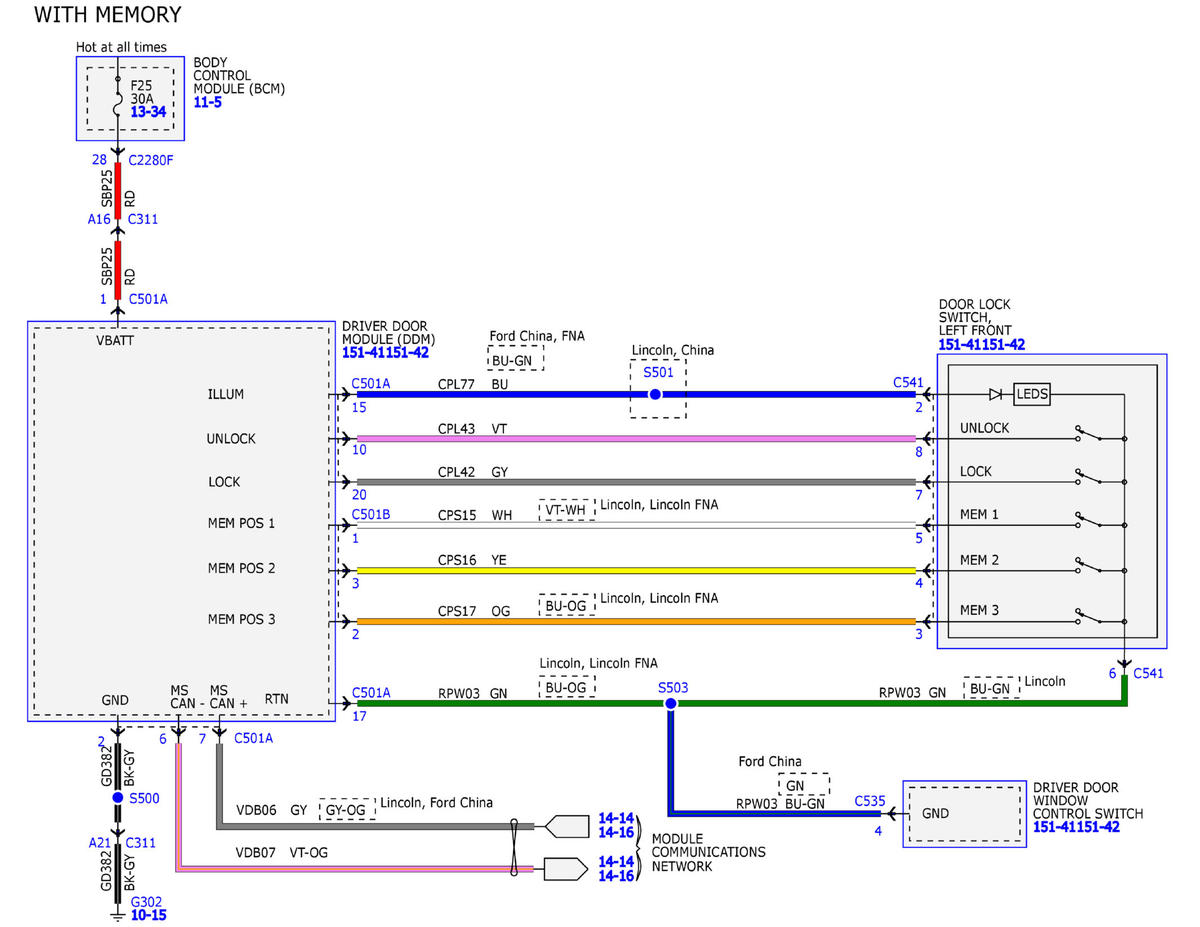Click the orange CPS17 wire
This screenshot has height=927, width=1200.
[636, 621]
